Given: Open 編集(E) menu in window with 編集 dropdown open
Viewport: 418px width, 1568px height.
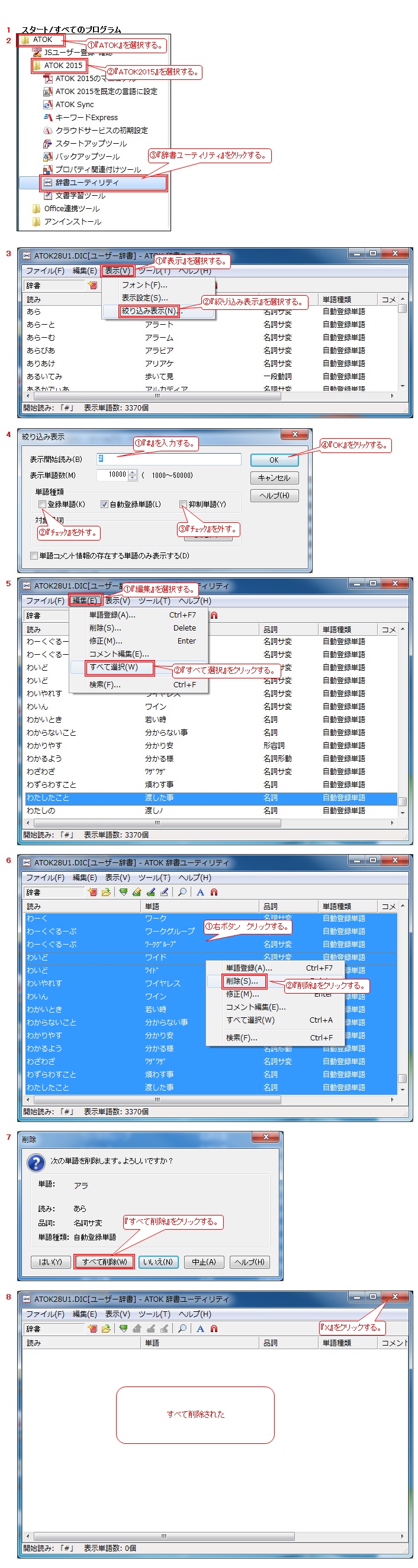Looking at the screenshot, I should (x=85, y=601).
